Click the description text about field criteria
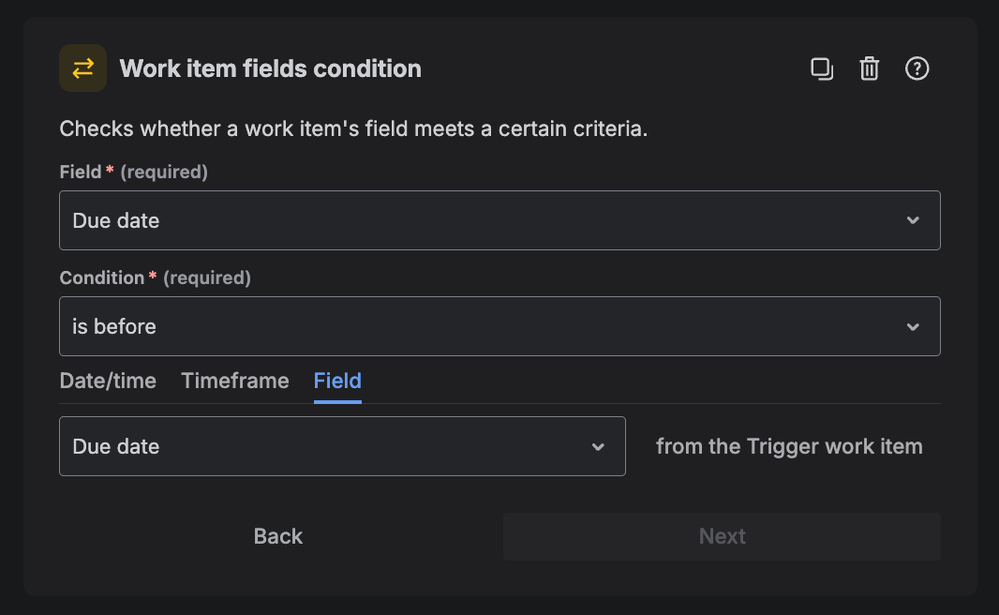The height and width of the screenshot is (615, 999). (x=352, y=128)
